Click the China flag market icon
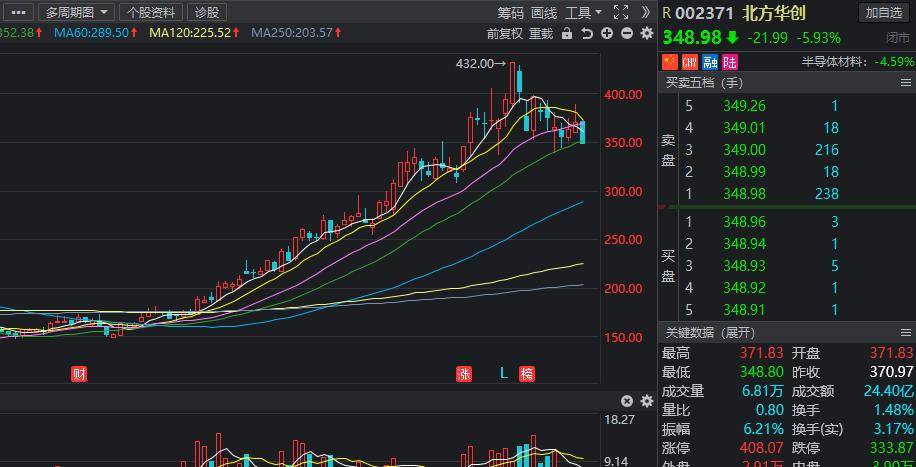916x467 pixels. click(669, 61)
